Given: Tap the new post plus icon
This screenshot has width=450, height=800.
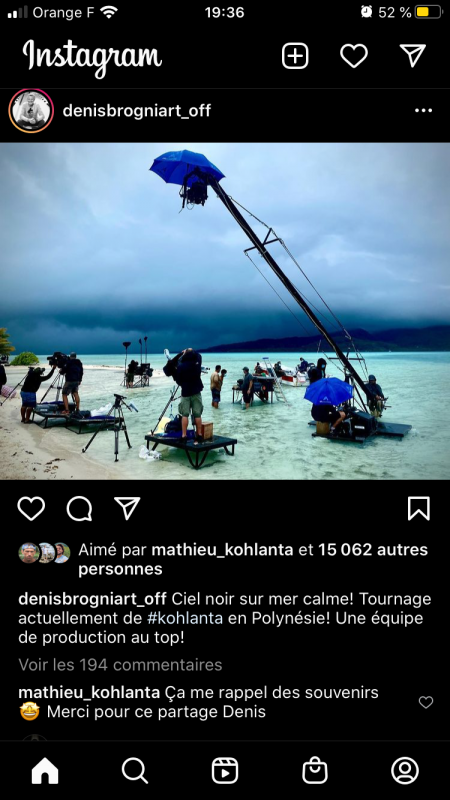Looking at the screenshot, I should point(295,56).
